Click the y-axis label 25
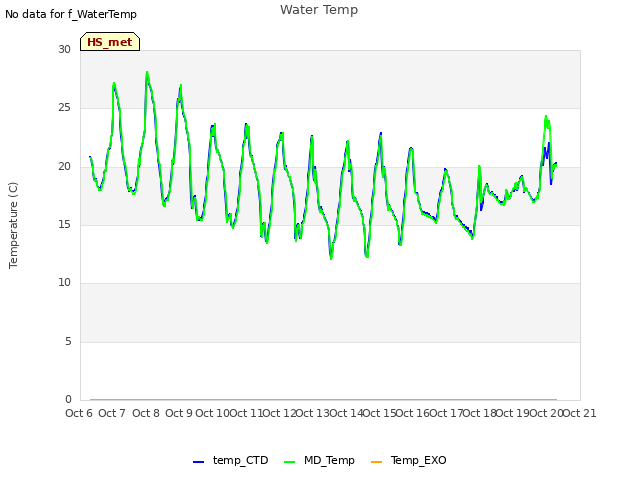640x480 pixels. 64,107
